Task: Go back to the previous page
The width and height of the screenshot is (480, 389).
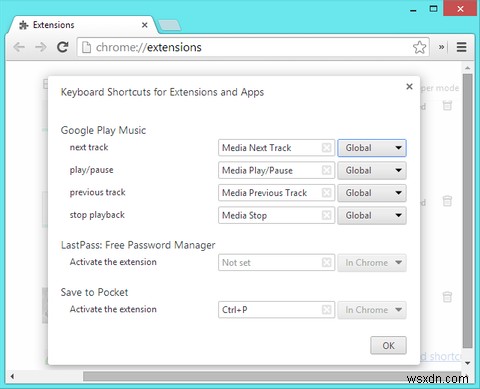Action: tap(19, 47)
